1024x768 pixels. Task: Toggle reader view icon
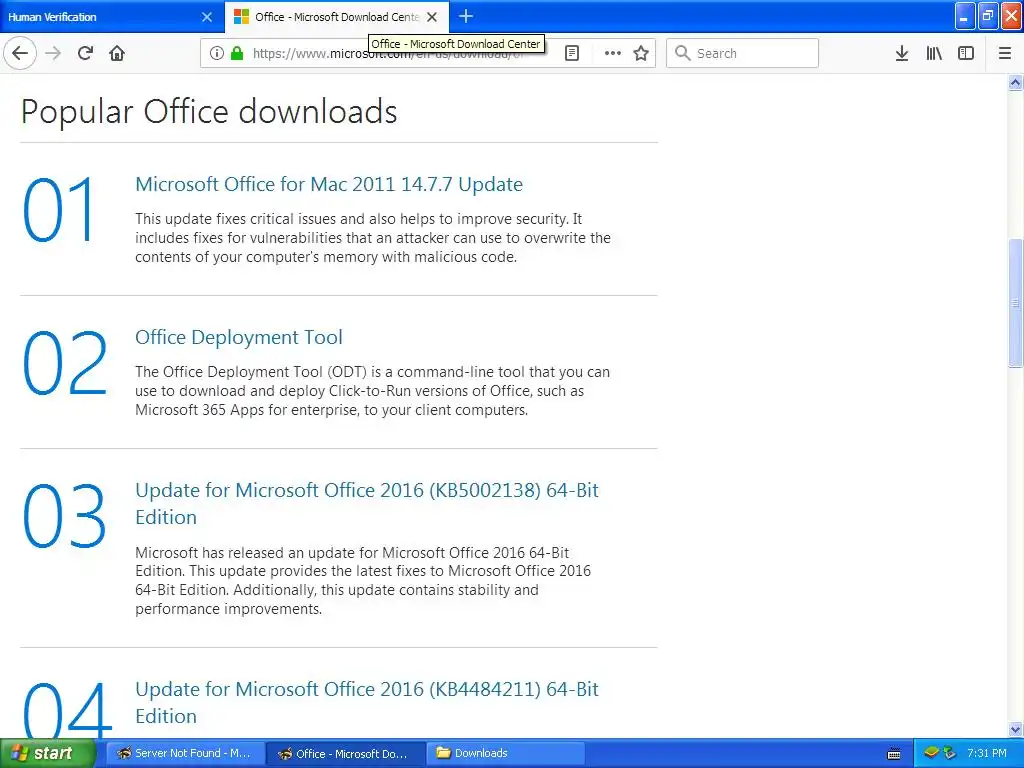(x=572, y=53)
